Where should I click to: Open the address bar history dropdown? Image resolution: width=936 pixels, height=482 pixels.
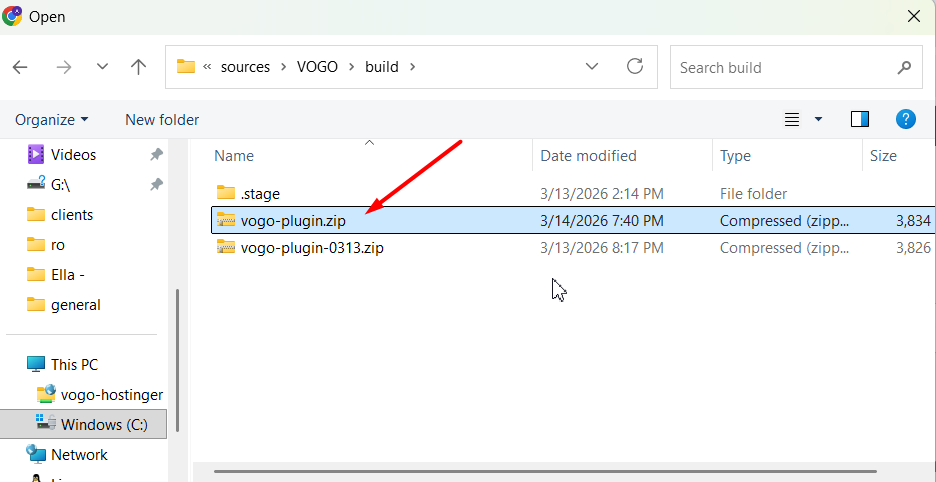[592, 66]
